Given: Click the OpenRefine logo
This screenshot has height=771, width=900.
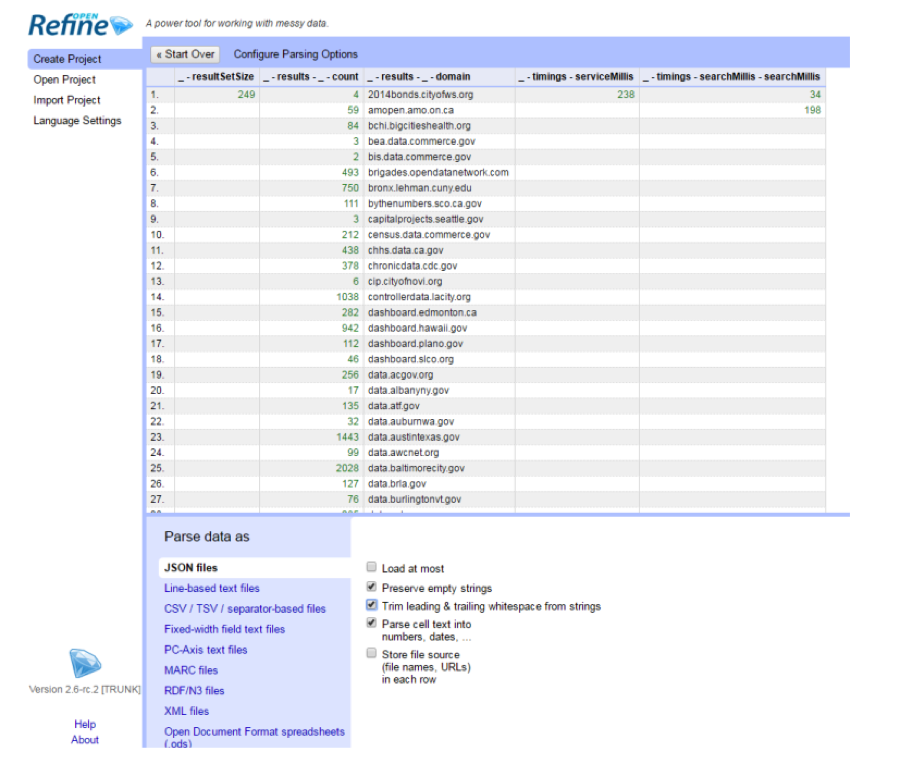Looking at the screenshot, I should pyautogui.click(x=80, y=25).
